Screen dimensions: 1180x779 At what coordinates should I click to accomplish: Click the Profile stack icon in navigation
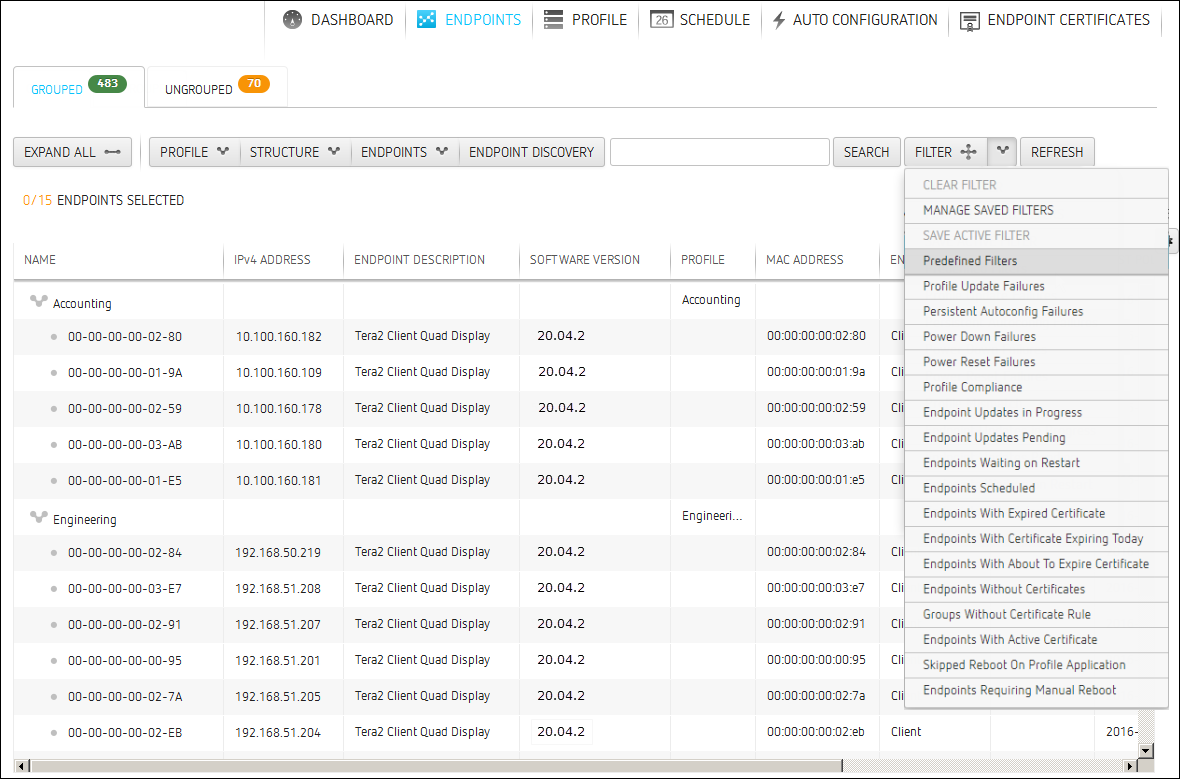553,20
